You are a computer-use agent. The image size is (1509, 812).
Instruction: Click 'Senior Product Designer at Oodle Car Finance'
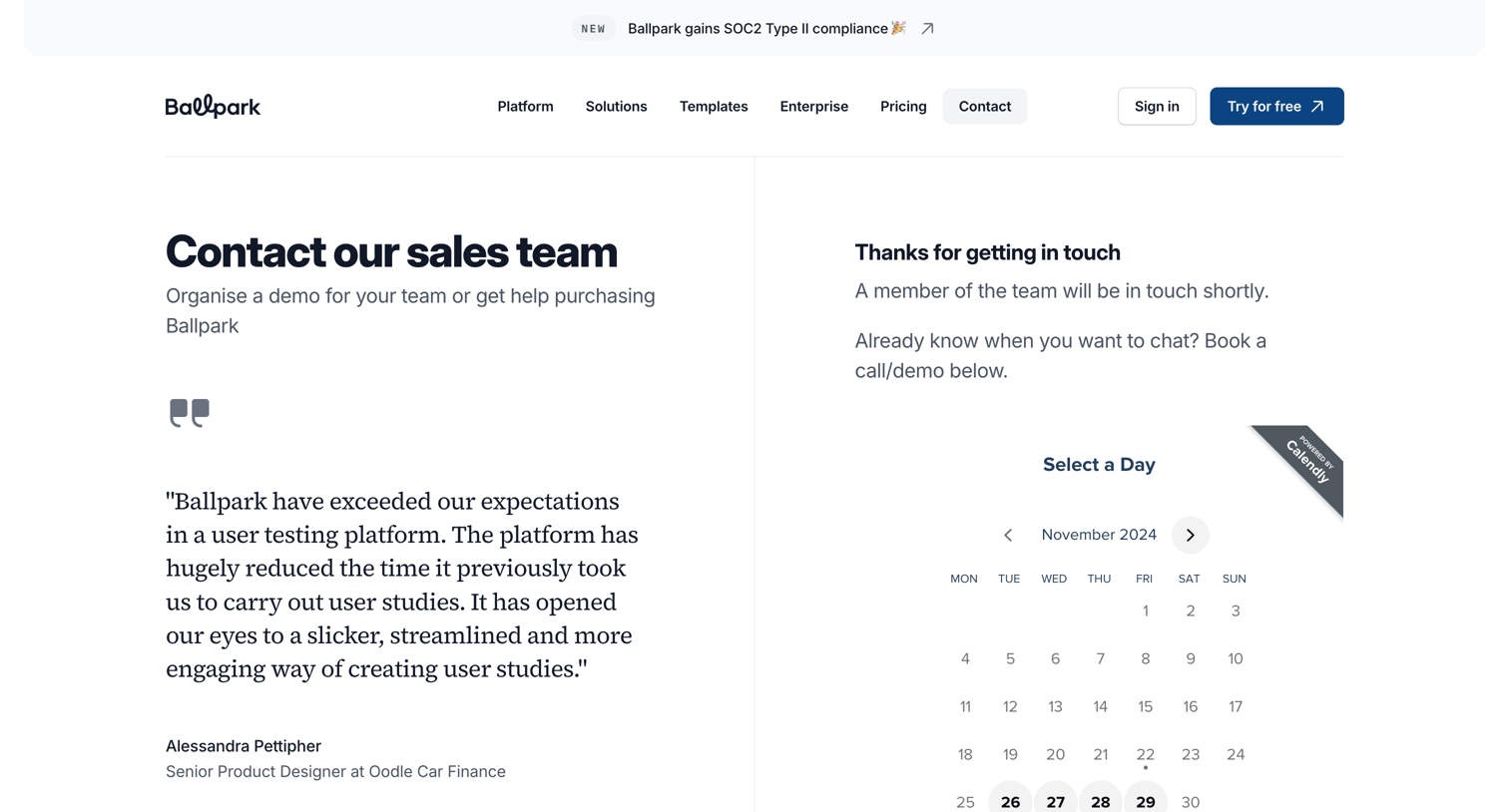(335, 771)
